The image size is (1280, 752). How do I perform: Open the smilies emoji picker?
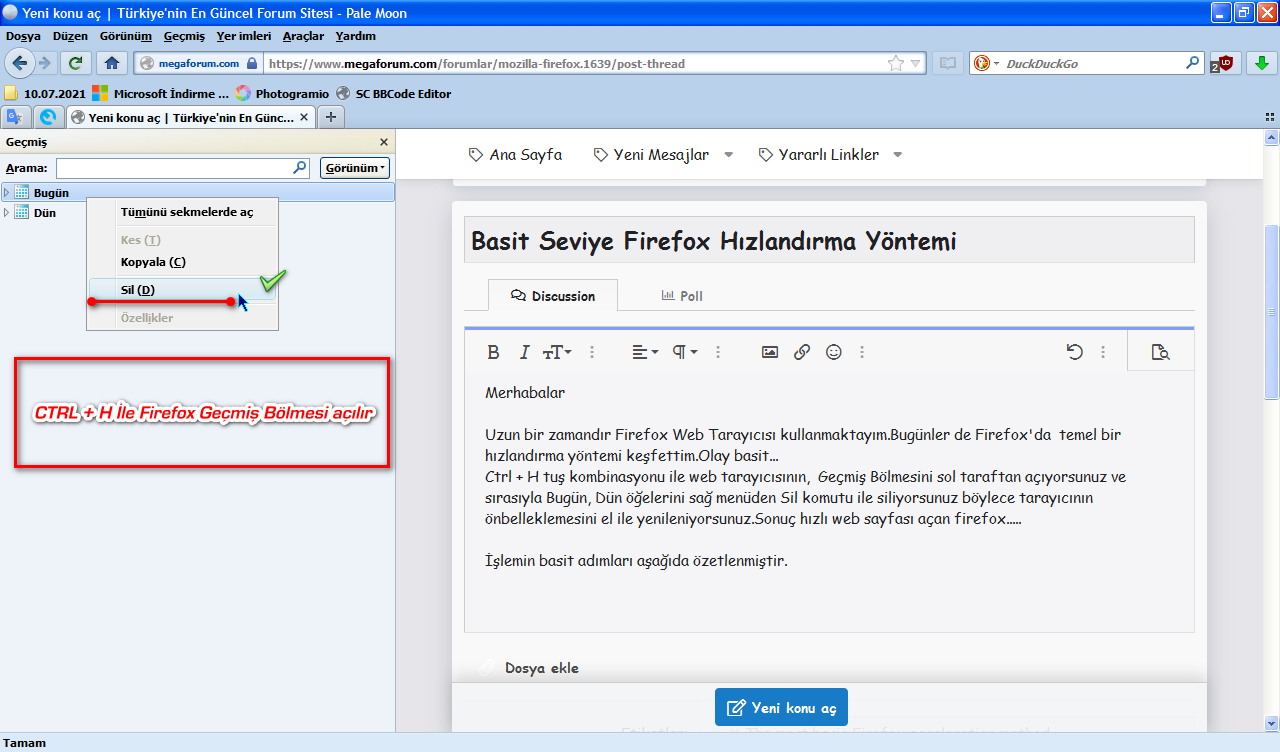coord(834,352)
